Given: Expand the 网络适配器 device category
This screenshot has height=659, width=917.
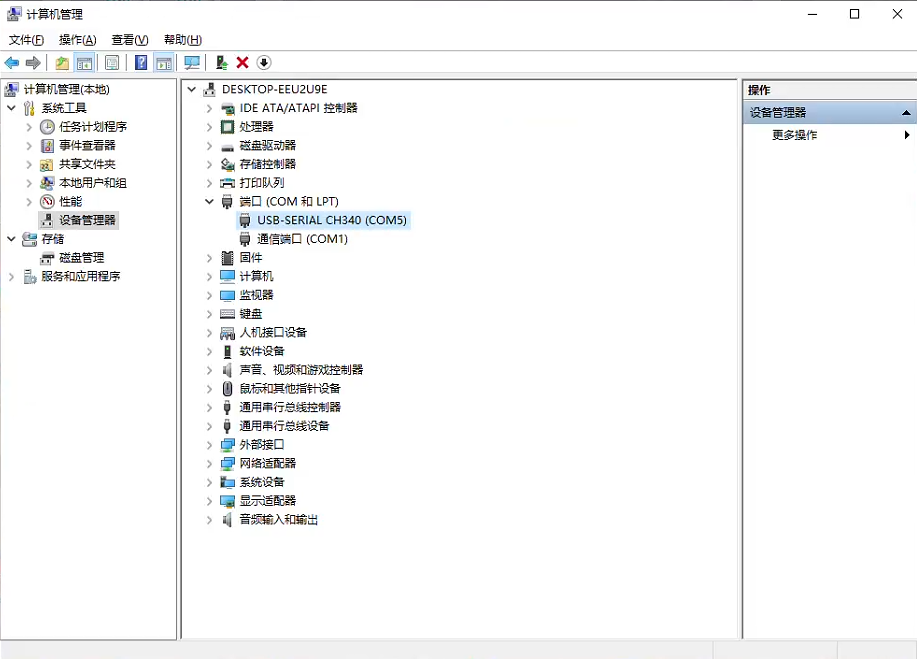Looking at the screenshot, I should click(x=210, y=464).
